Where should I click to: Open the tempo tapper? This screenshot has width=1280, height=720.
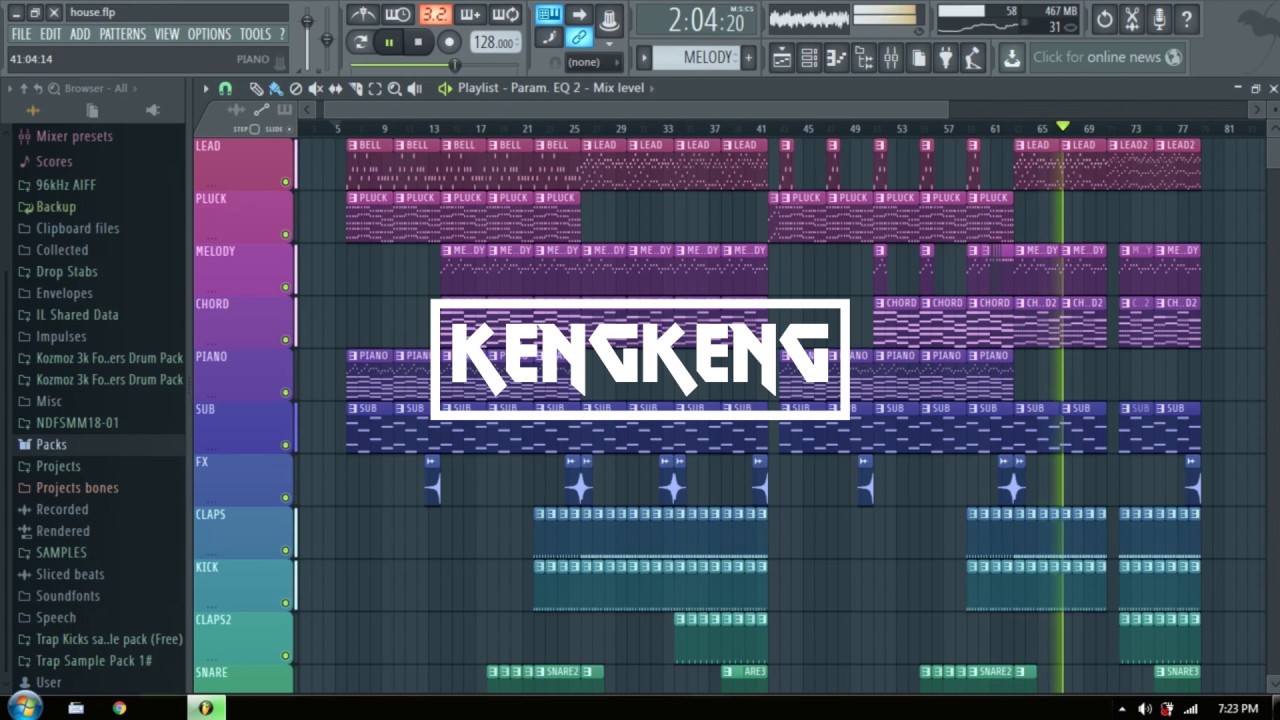click(x=972, y=58)
